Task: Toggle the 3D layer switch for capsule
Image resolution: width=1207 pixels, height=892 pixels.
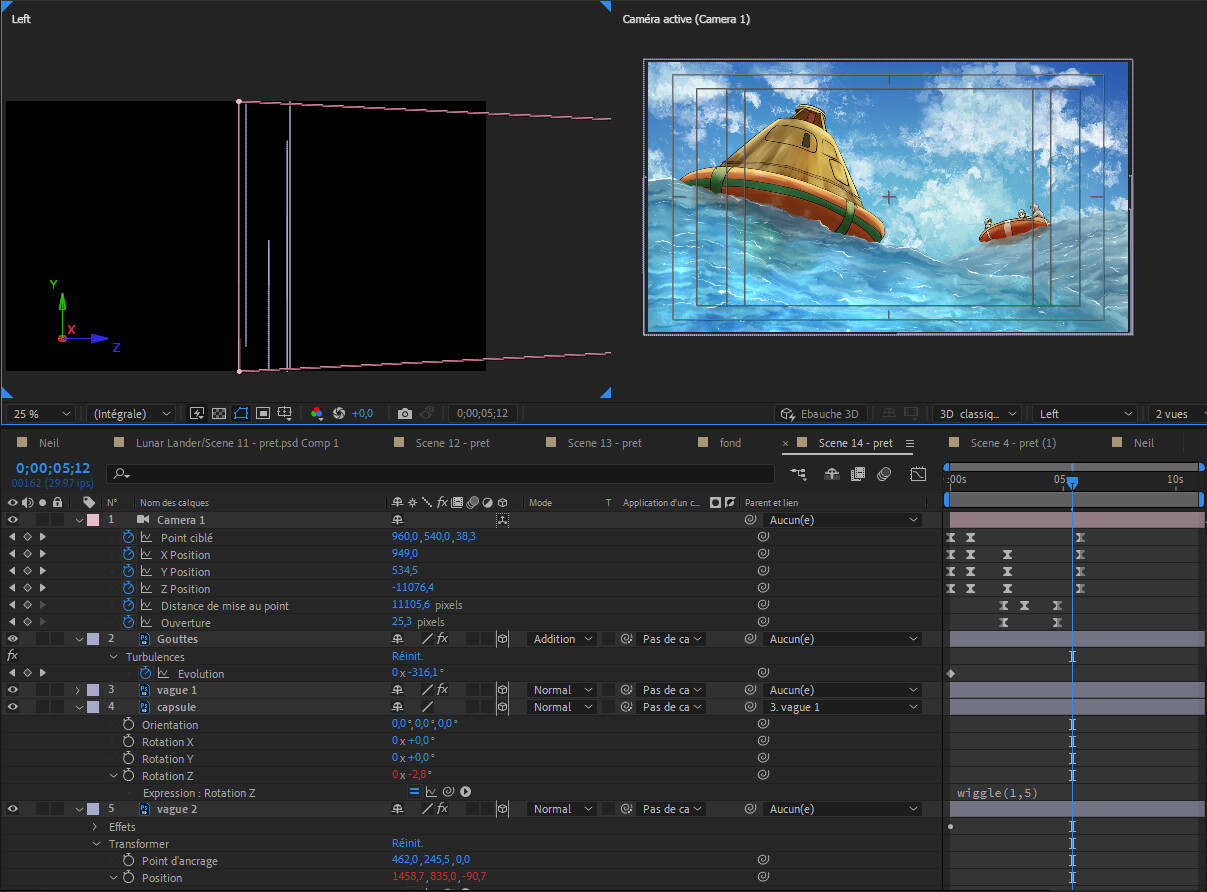Action: click(502, 707)
